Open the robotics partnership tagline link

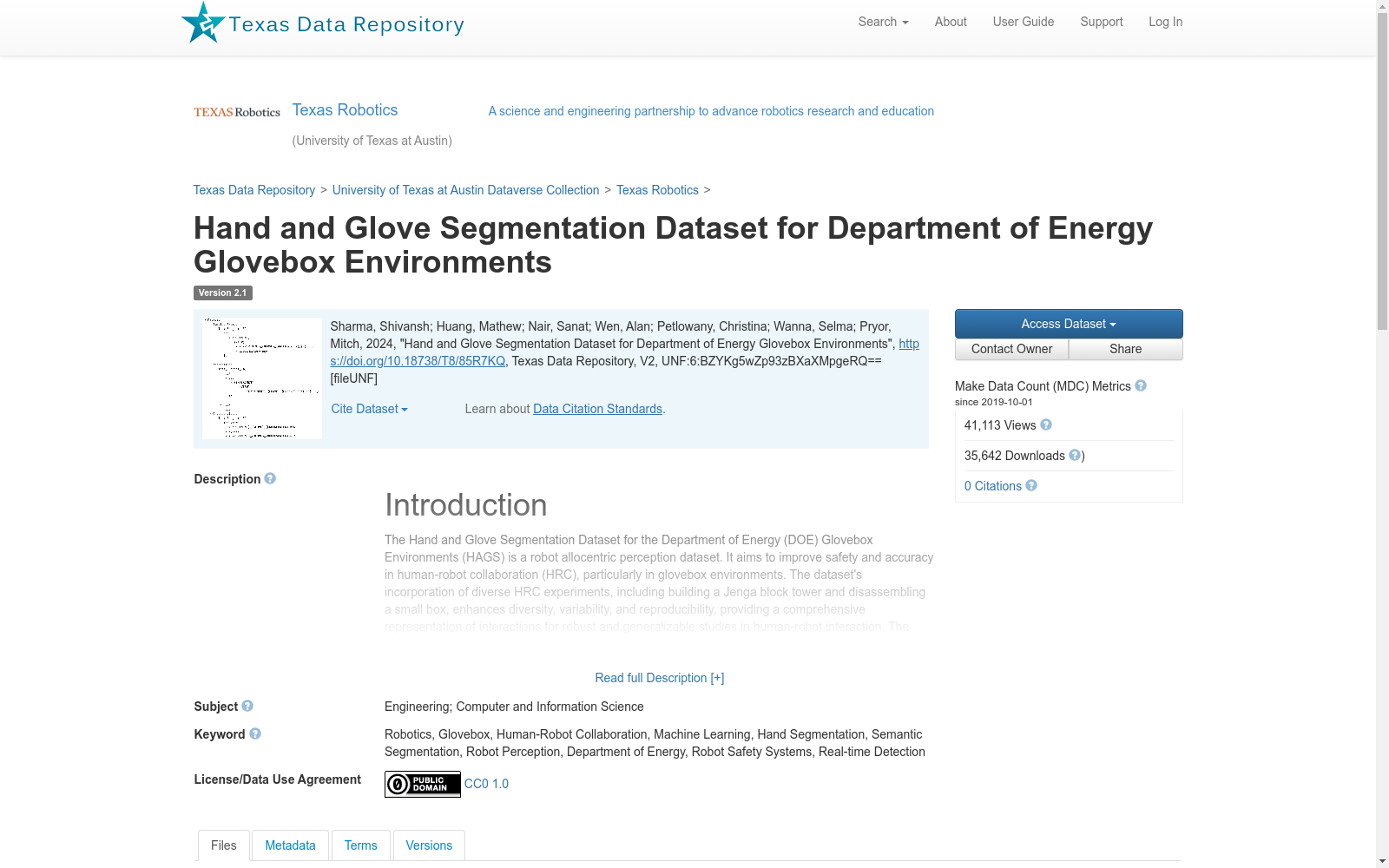711,111
